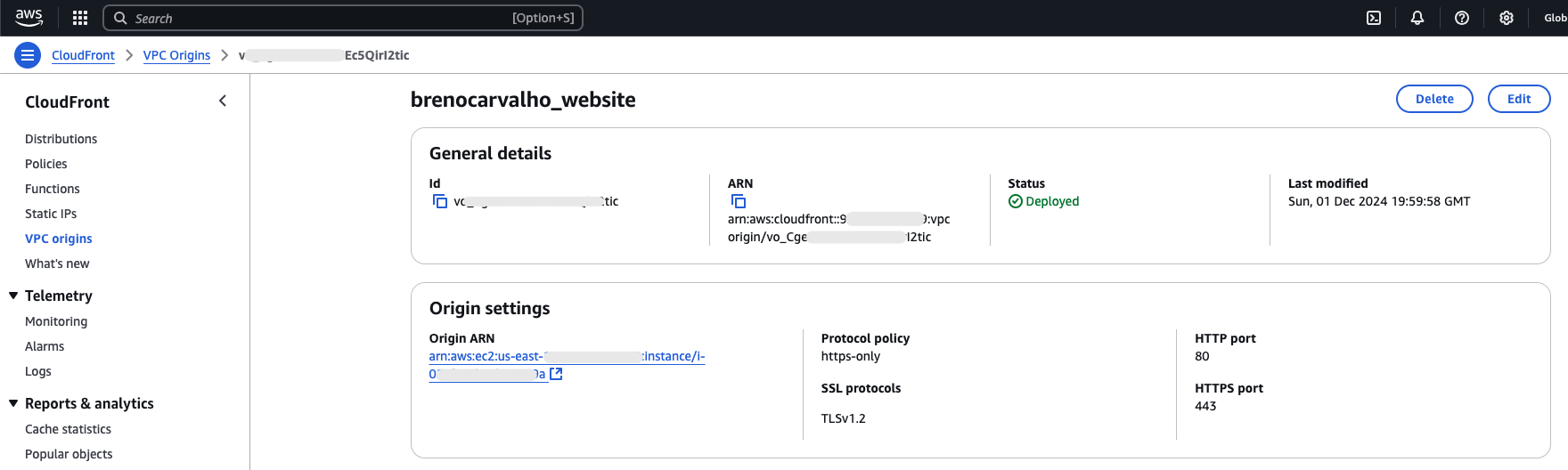Open the notifications bell

1417,18
